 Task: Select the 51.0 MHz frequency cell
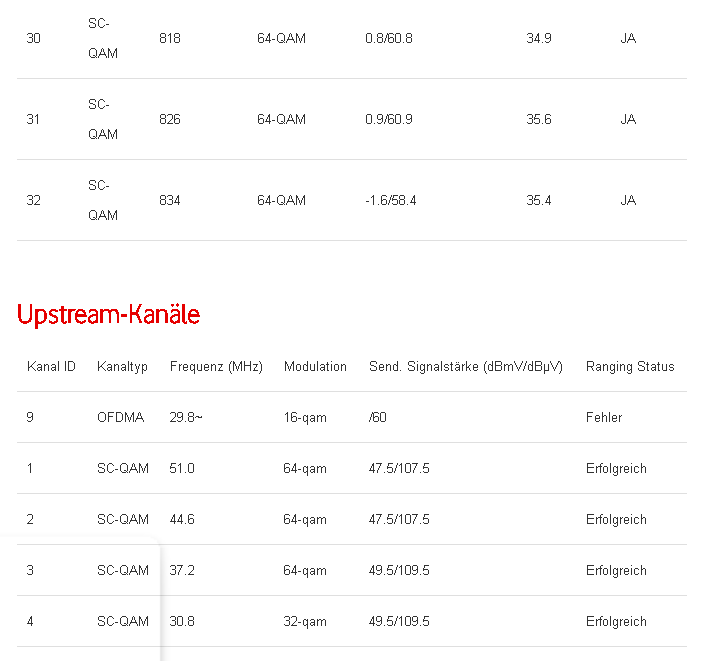click(183, 469)
